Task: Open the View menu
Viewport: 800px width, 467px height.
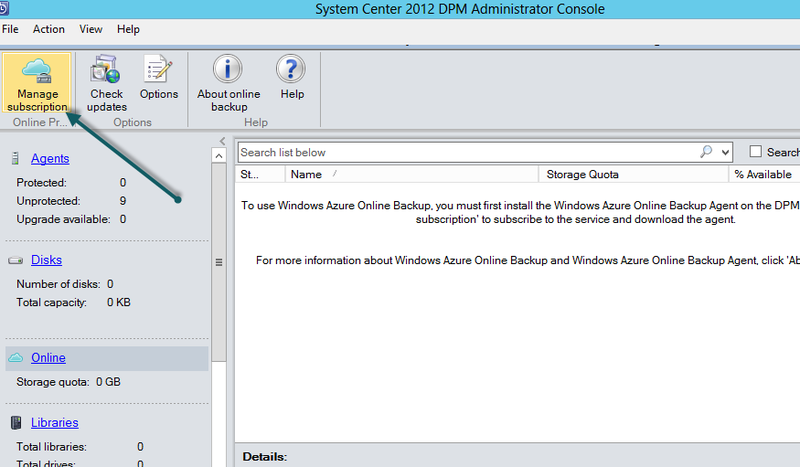Action: (x=91, y=29)
